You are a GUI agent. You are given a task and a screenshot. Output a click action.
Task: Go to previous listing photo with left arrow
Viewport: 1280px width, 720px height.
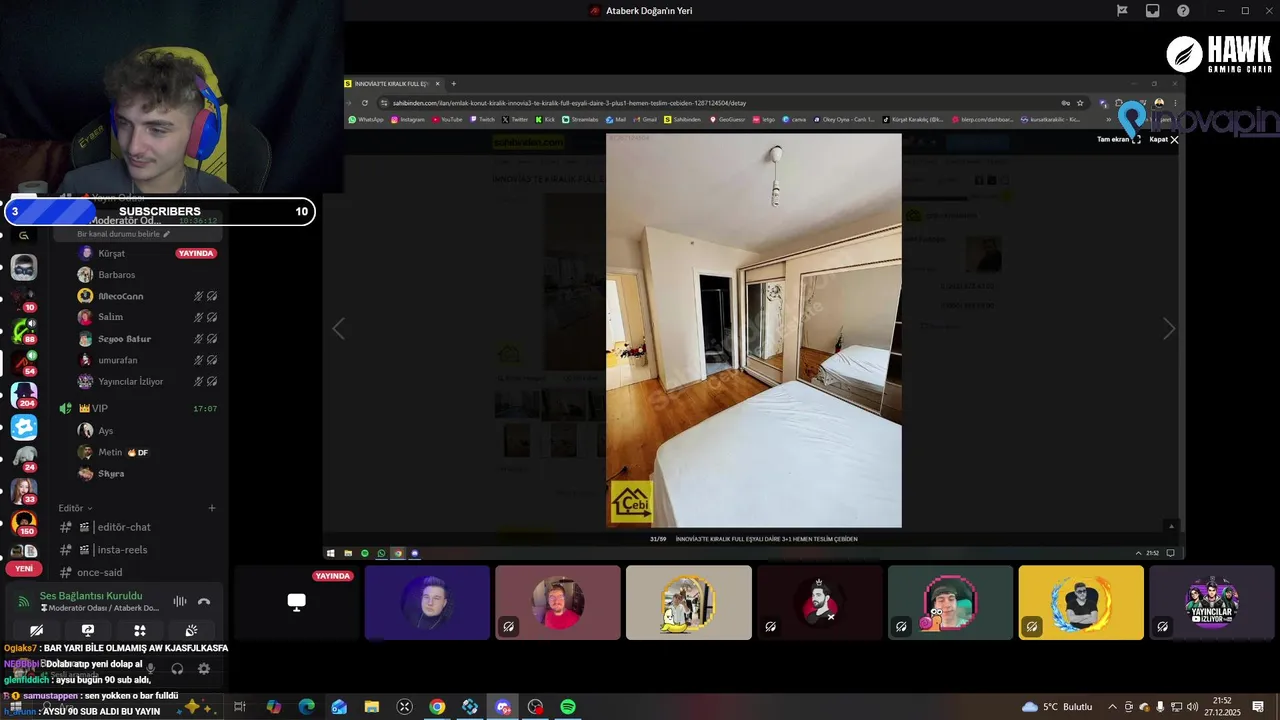pyautogui.click(x=338, y=329)
